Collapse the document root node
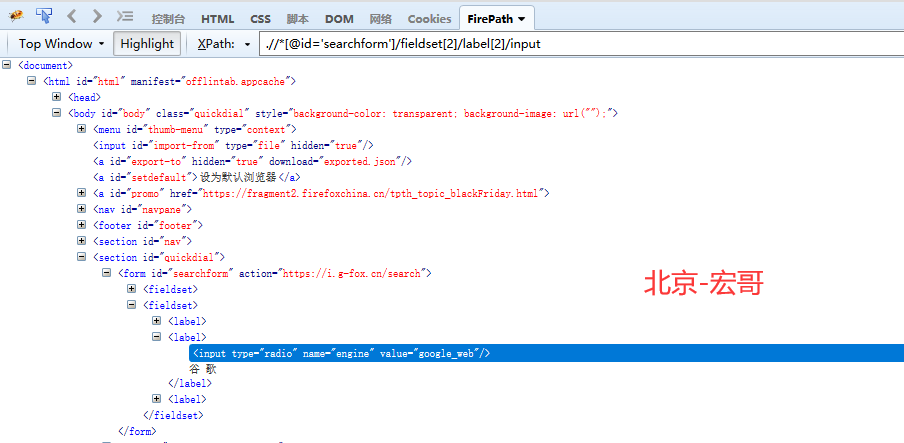904x443 pixels. tap(7, 65)
